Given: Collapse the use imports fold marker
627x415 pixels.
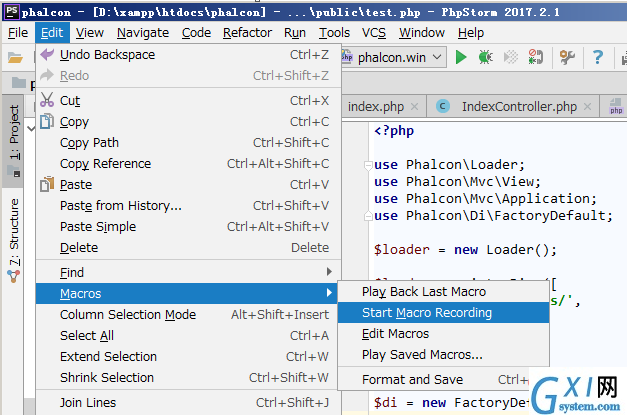Looking at the screenshot, I should click(x=368, y=165).
